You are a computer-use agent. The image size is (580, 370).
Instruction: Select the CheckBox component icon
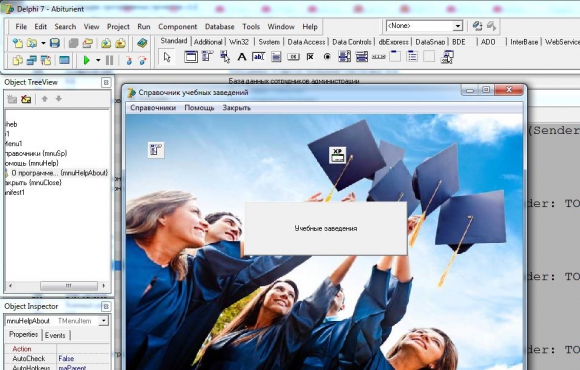310,57
